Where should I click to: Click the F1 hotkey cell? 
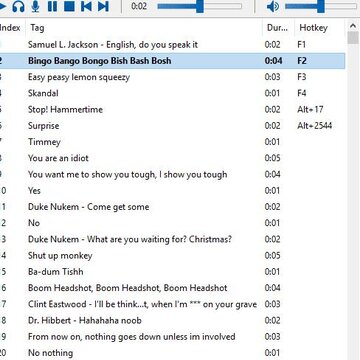point(301,45)
